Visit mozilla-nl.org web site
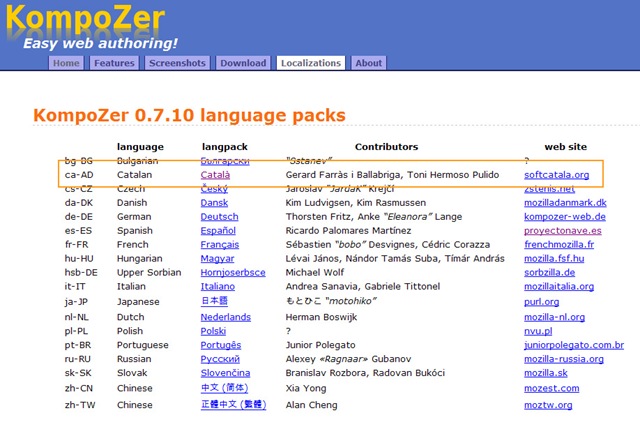This screenshot has width=640, height=436. click(555, 317)
